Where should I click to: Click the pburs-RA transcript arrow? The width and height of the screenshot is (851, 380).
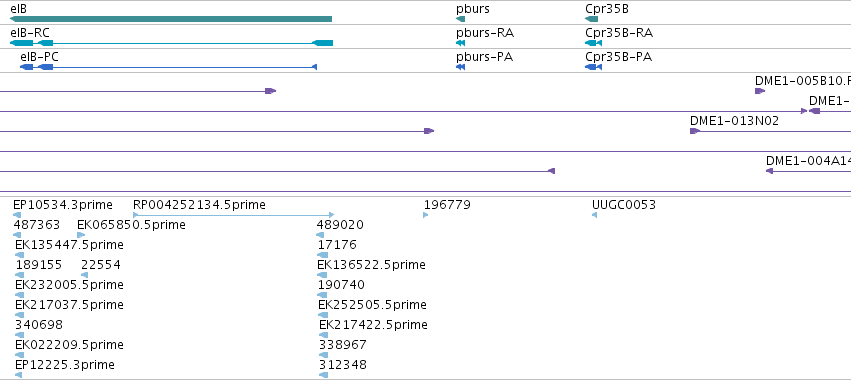[x=461, y=43]
